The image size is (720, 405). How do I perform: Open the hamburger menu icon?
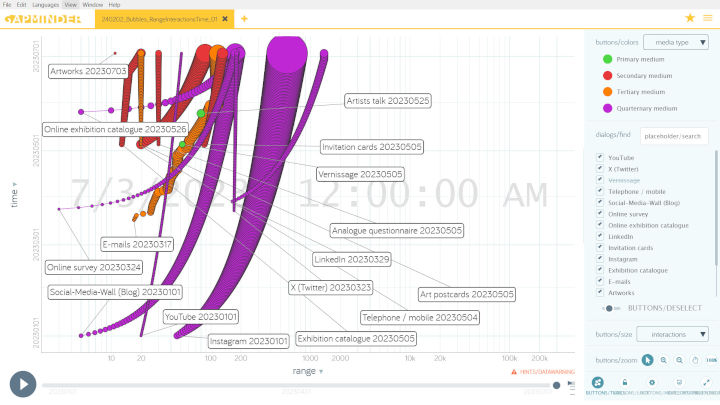point(708,18)
